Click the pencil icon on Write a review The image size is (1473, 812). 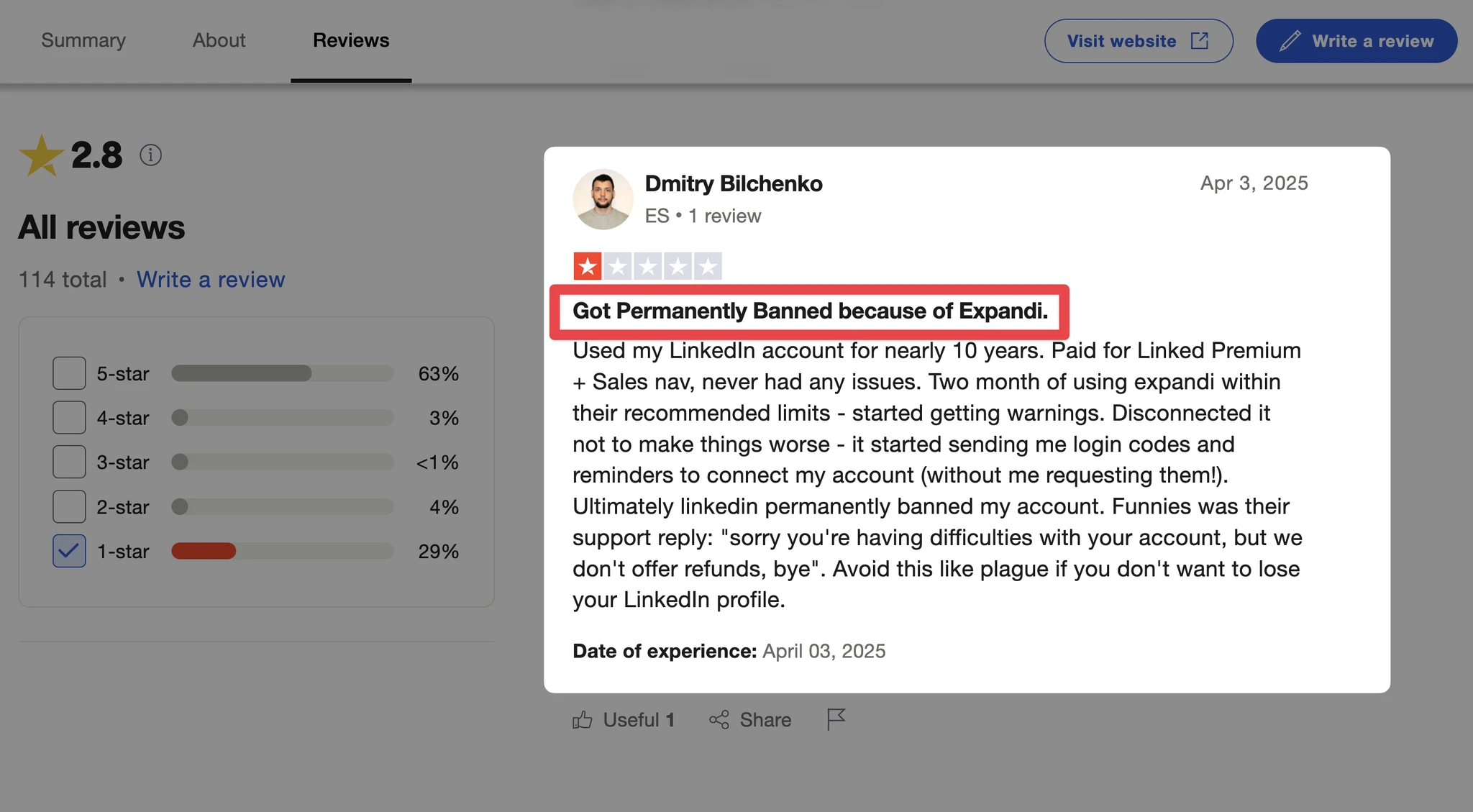[x=1290, y=40]
